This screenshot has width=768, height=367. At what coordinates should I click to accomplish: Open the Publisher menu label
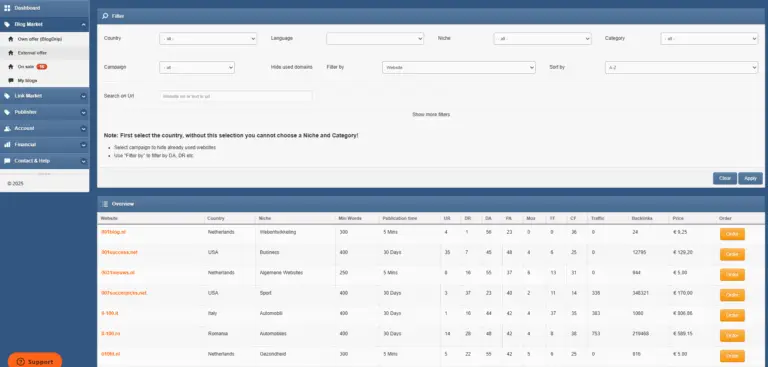25,112
